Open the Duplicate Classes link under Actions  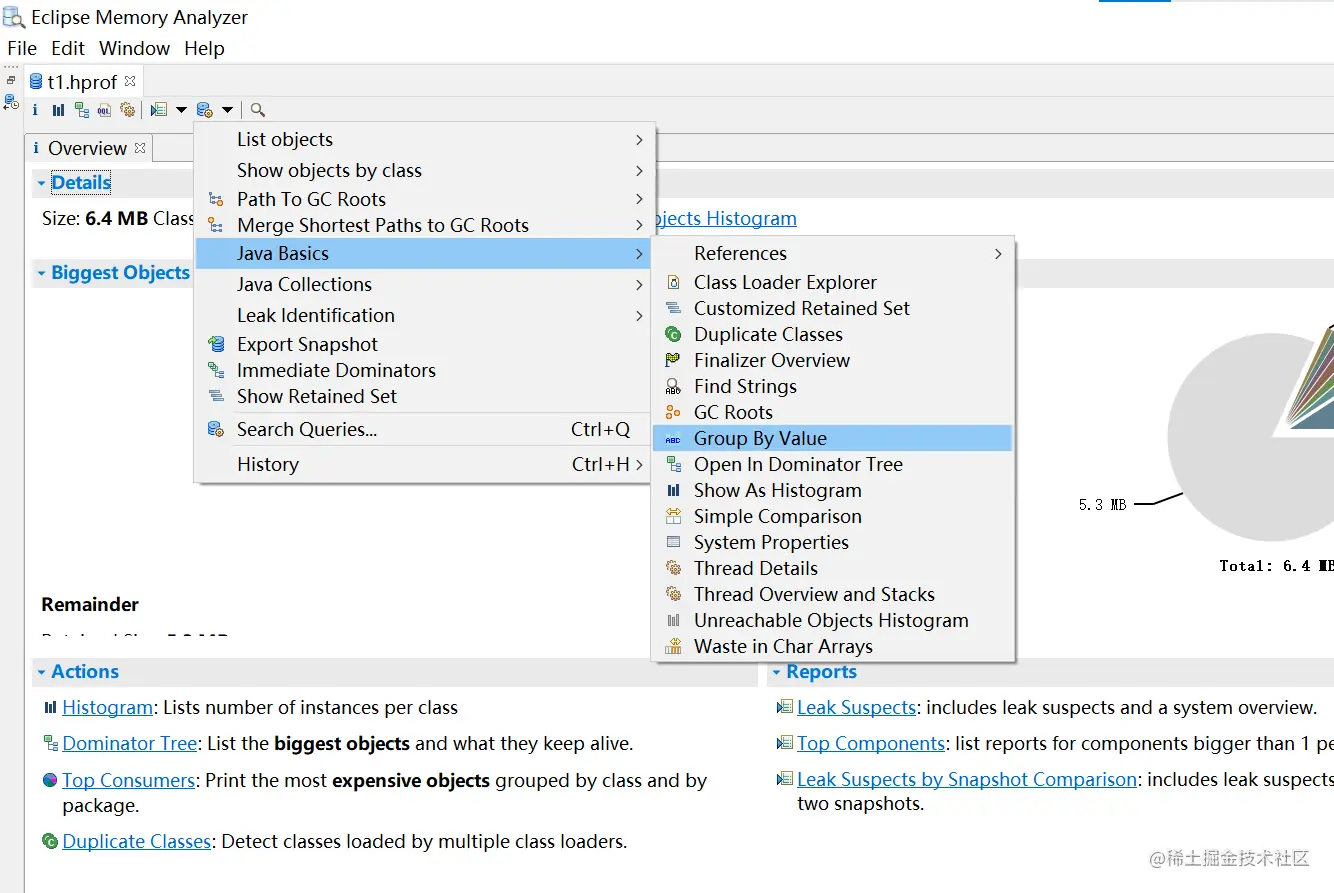136,842
